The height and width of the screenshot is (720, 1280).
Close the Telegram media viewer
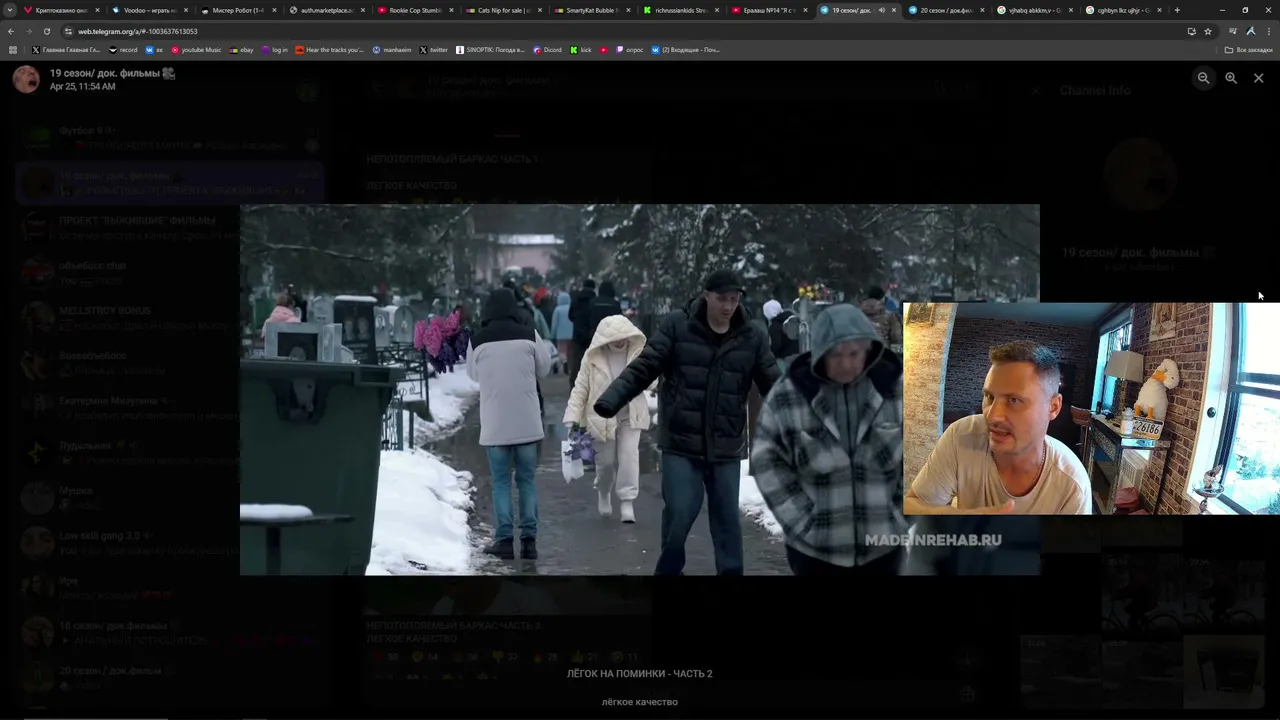pos(1258,78)
